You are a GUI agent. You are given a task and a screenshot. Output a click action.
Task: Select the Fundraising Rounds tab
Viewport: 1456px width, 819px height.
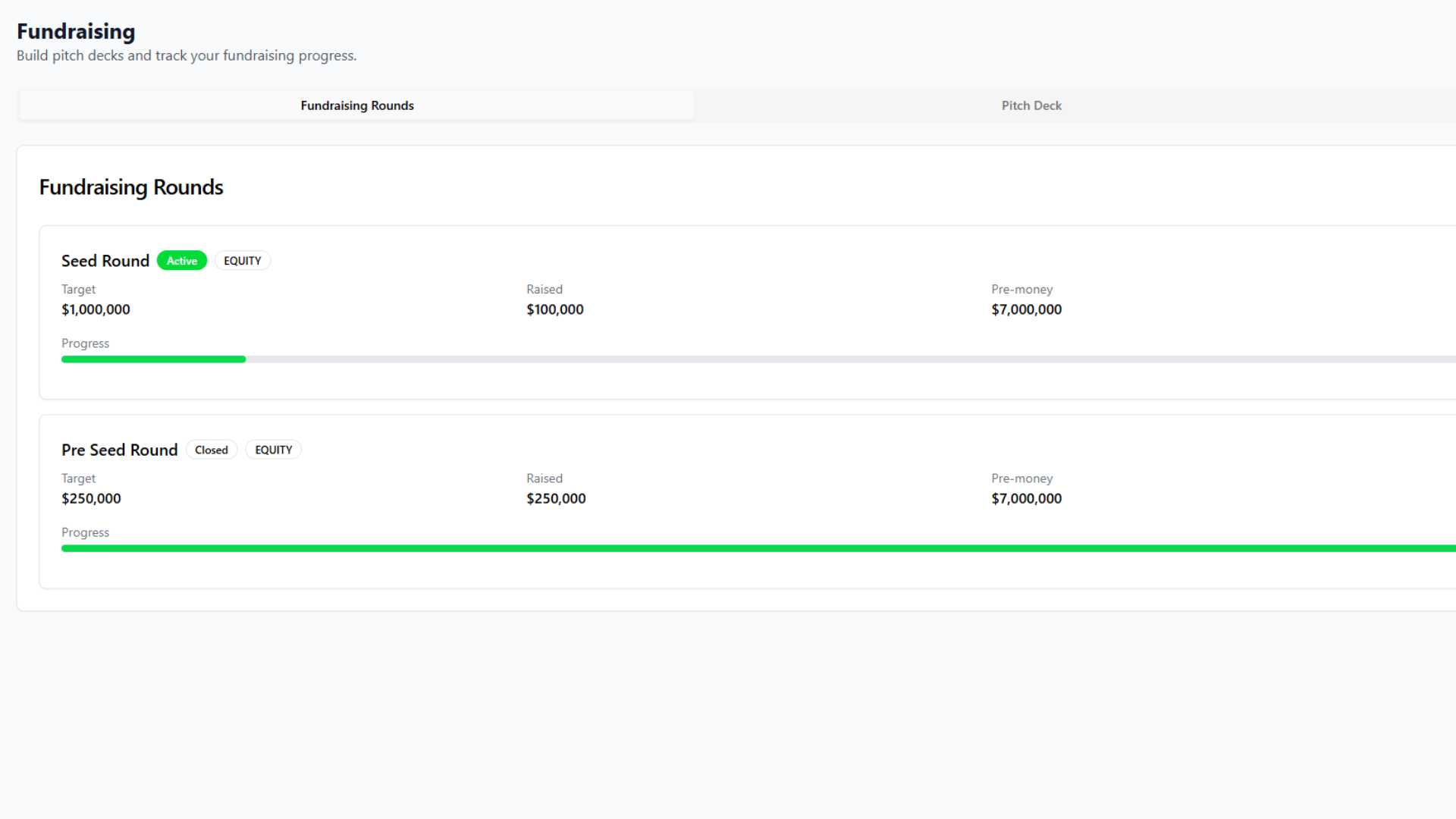tap(356, 105)
